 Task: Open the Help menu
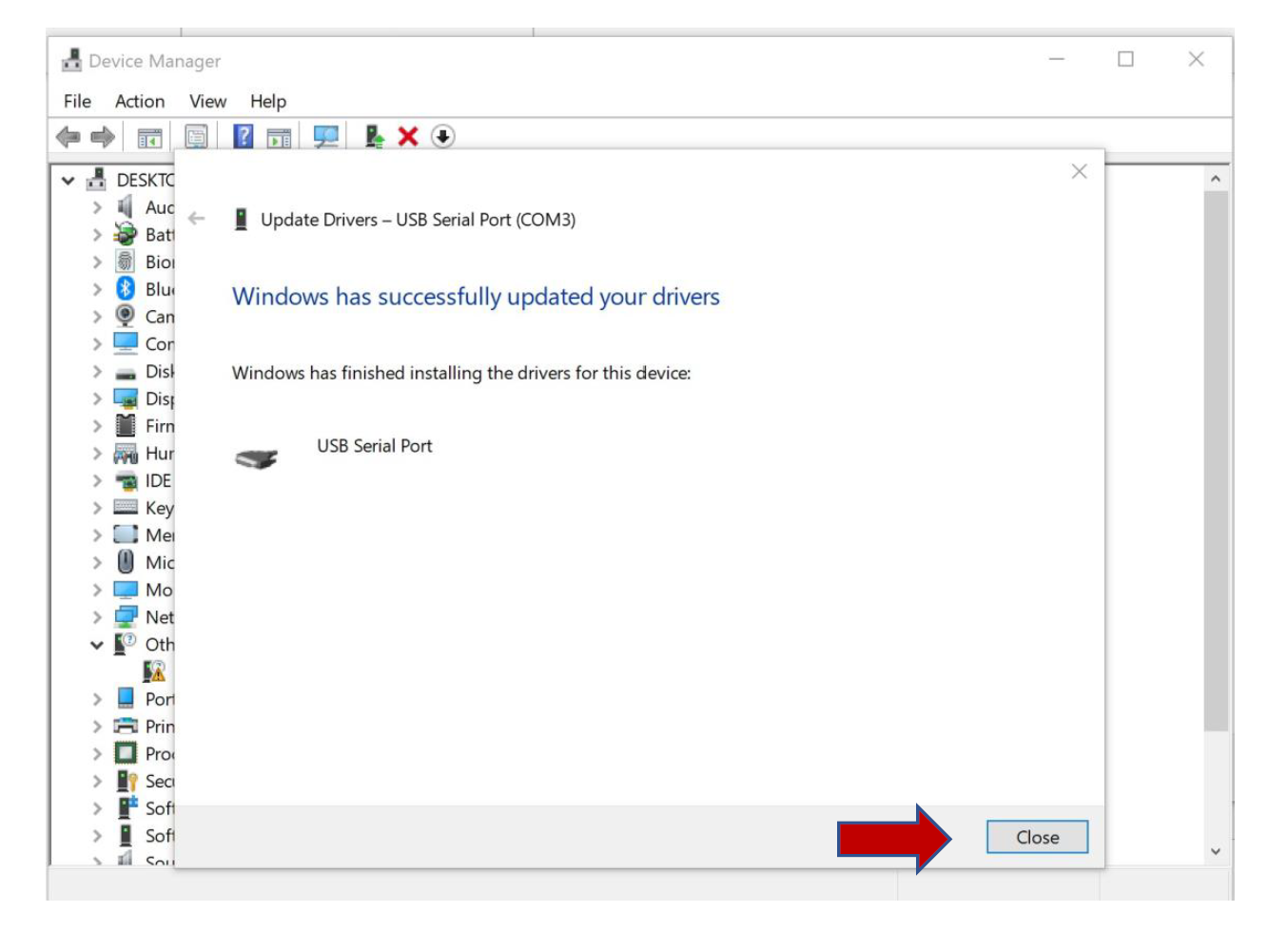click(268, 101)
